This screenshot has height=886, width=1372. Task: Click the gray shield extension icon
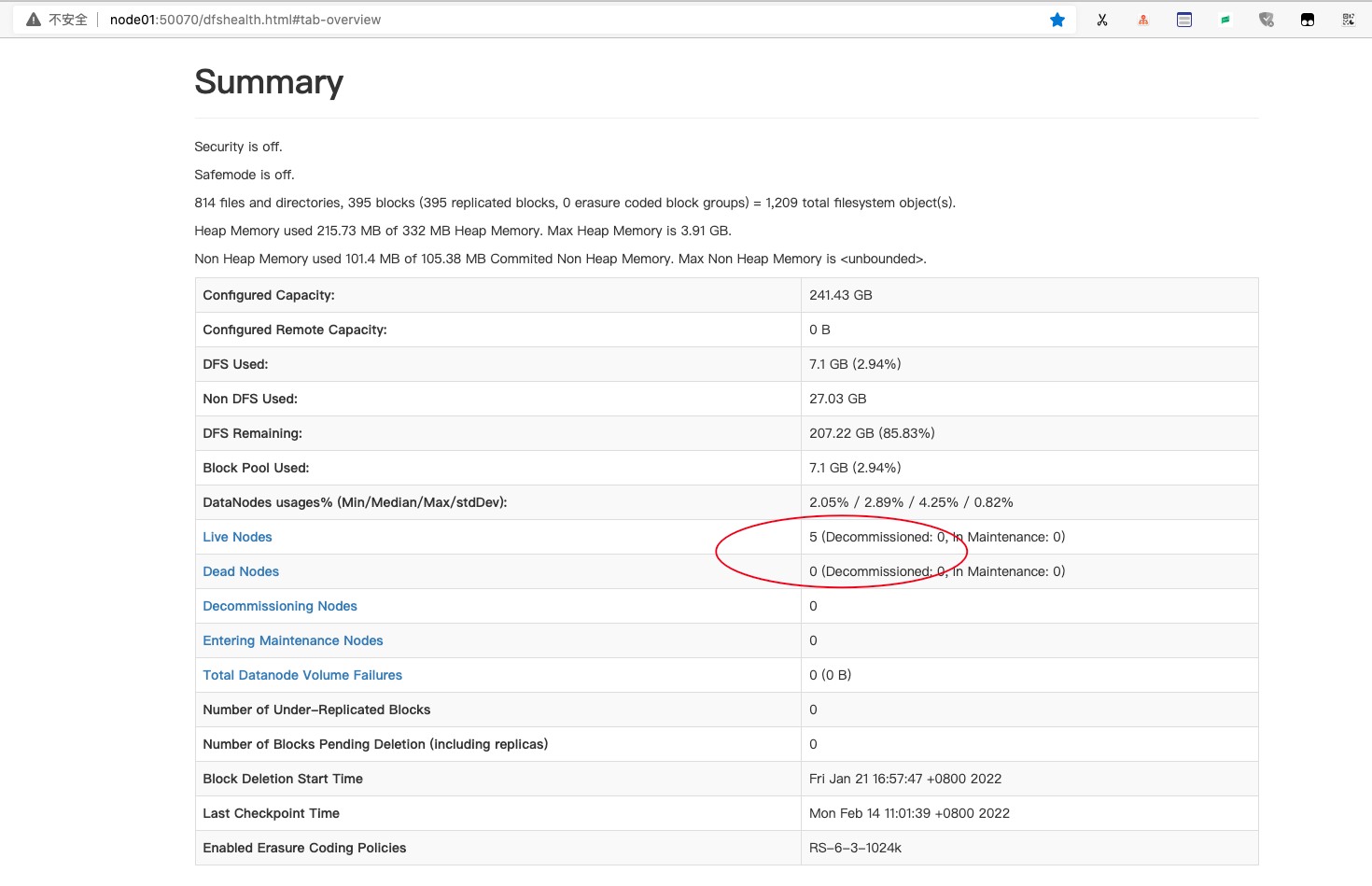pyautogui.click(x=1267, y=20)
